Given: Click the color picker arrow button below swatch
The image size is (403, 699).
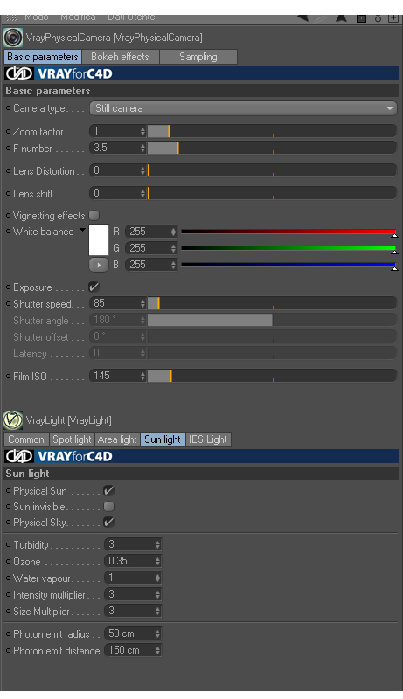Looking at the screenshot, I should point(99,265).
